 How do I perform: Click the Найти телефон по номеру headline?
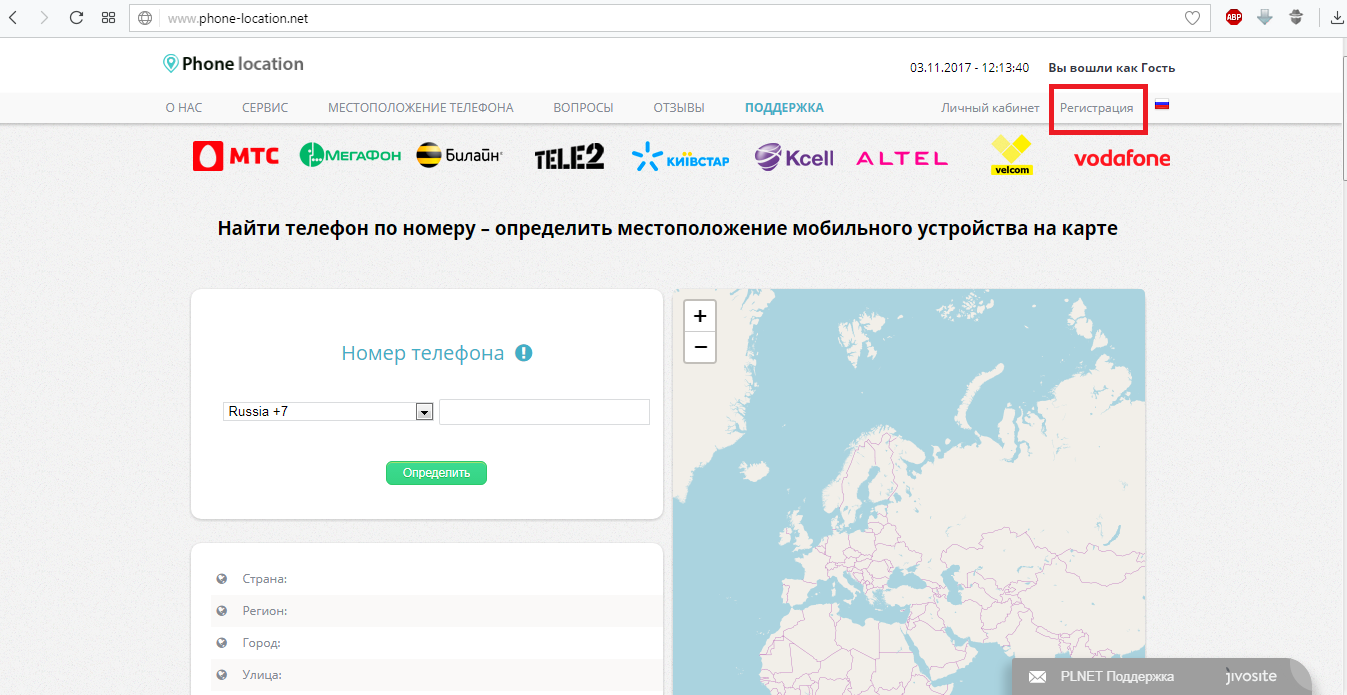667,228
